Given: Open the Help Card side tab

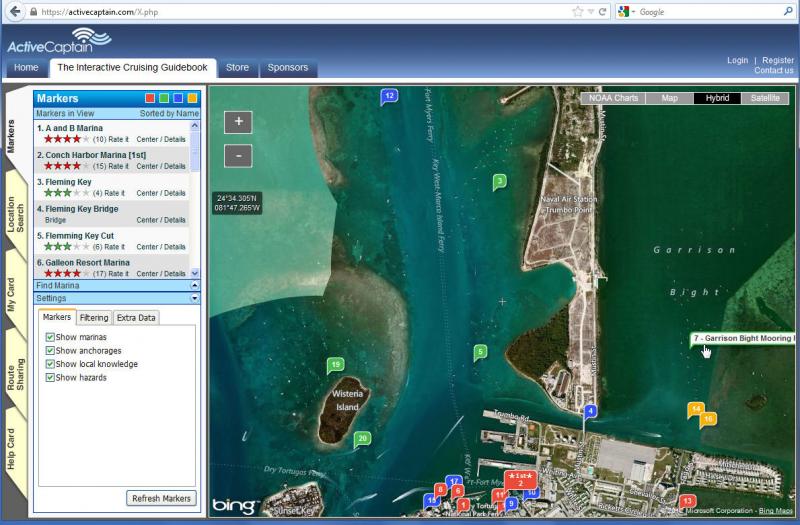Looking at the screenshot, I should point(12,449).
